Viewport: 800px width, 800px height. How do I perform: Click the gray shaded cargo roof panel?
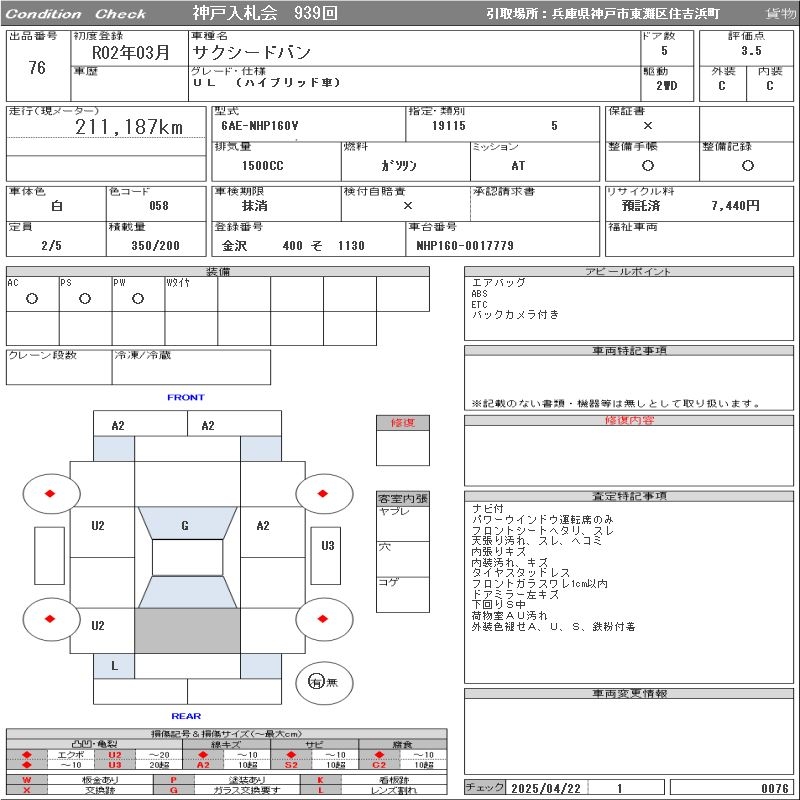click(187, 631)
